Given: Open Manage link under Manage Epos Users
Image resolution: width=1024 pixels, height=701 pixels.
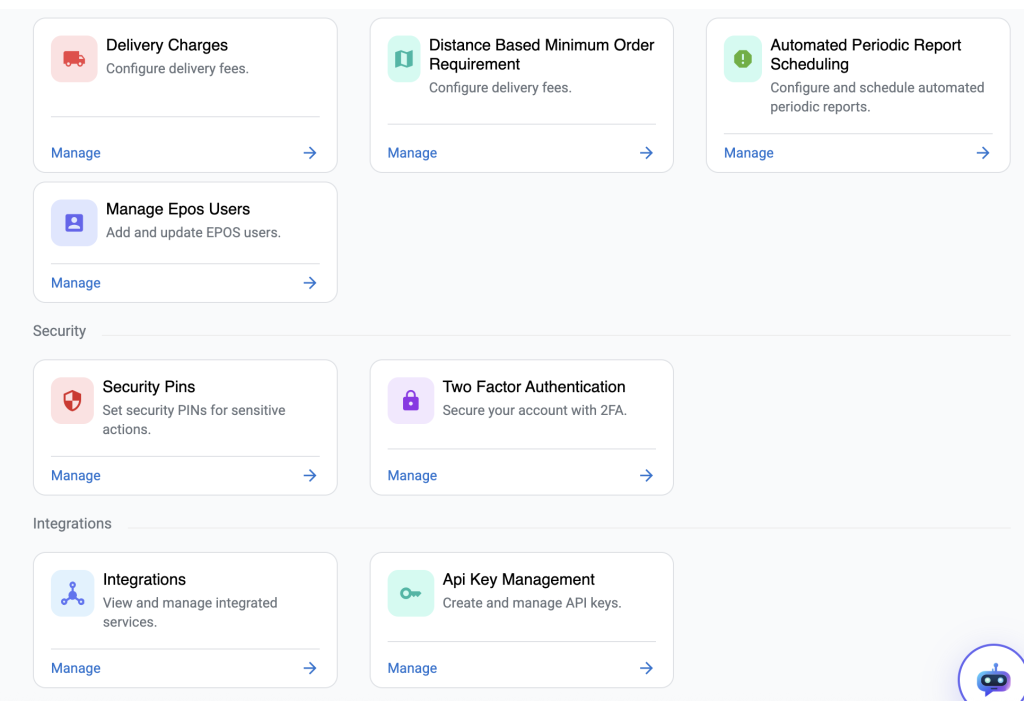Looking at the screenshot, I should pyautogui.click(x=76, y=283).
